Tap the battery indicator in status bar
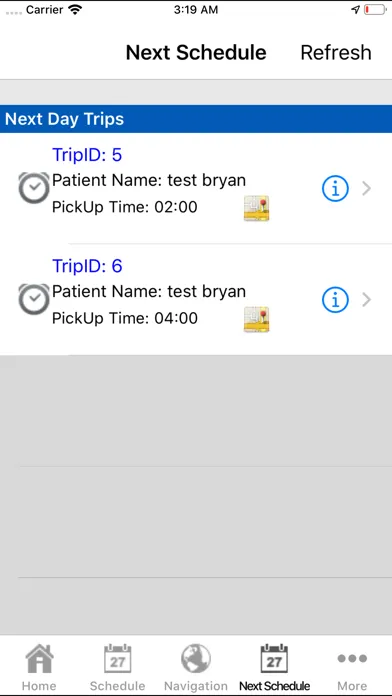Screen dimensions: 392x696 [374, 10]
